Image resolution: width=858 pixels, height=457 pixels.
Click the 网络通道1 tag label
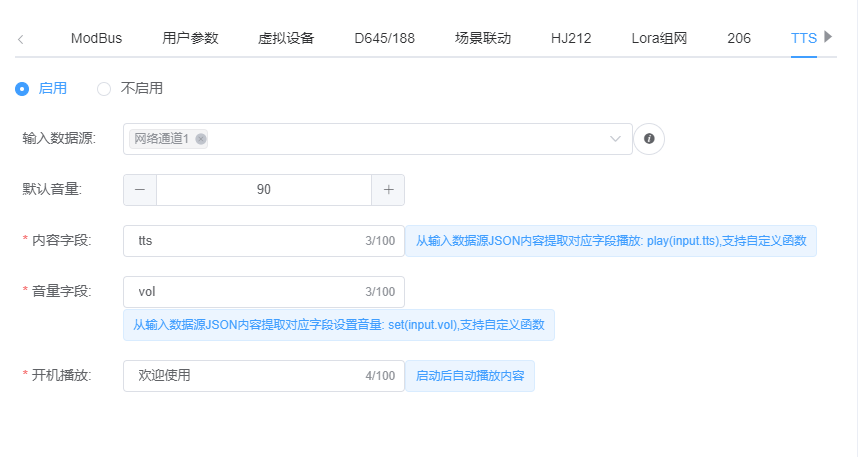161,139
